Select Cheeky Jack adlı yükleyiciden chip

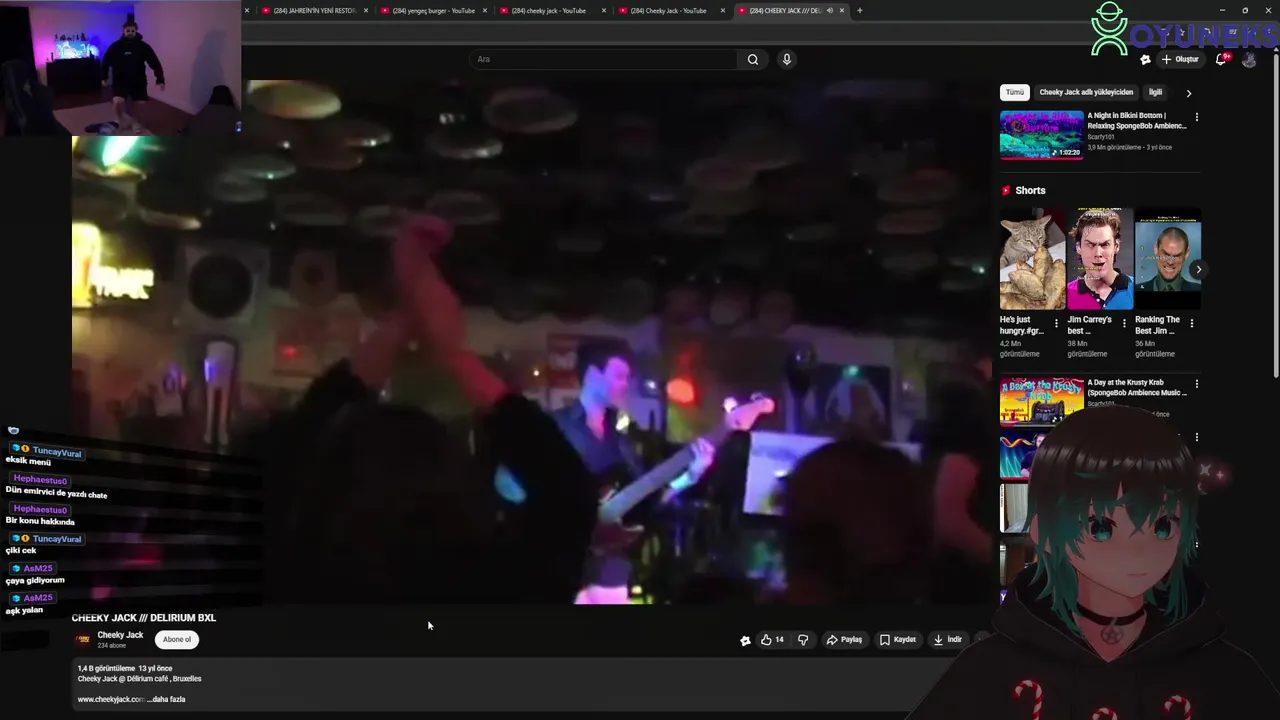1086,92
